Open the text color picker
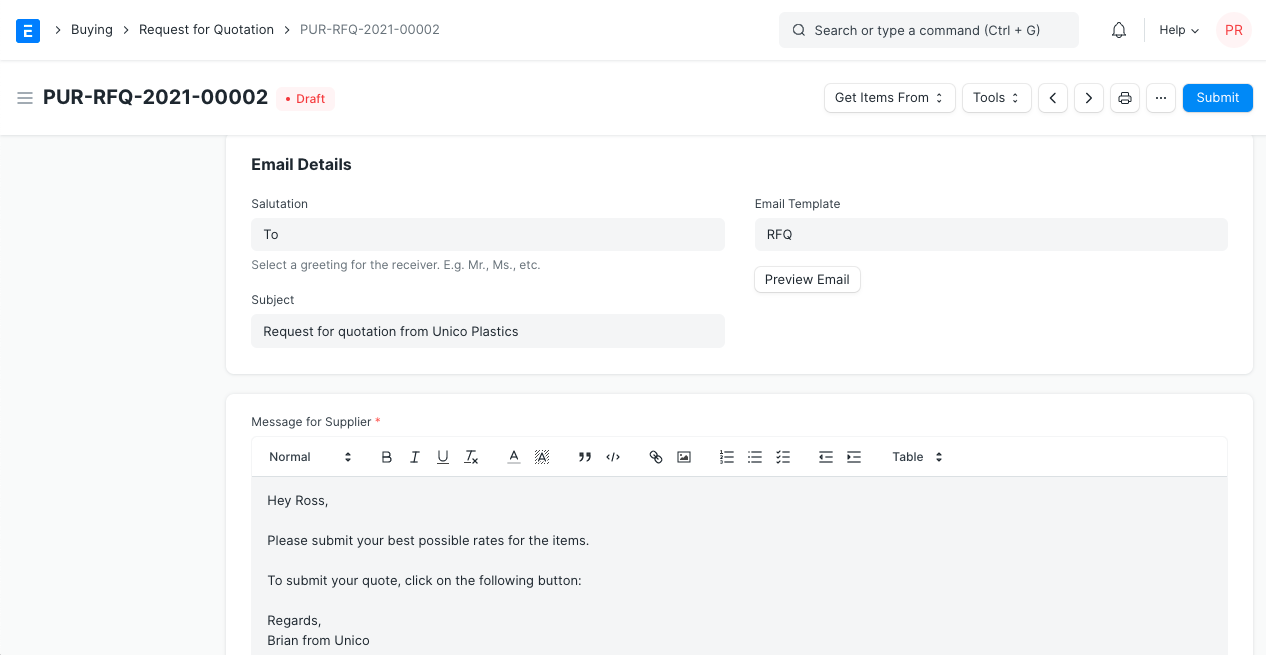 coord(513,456)
